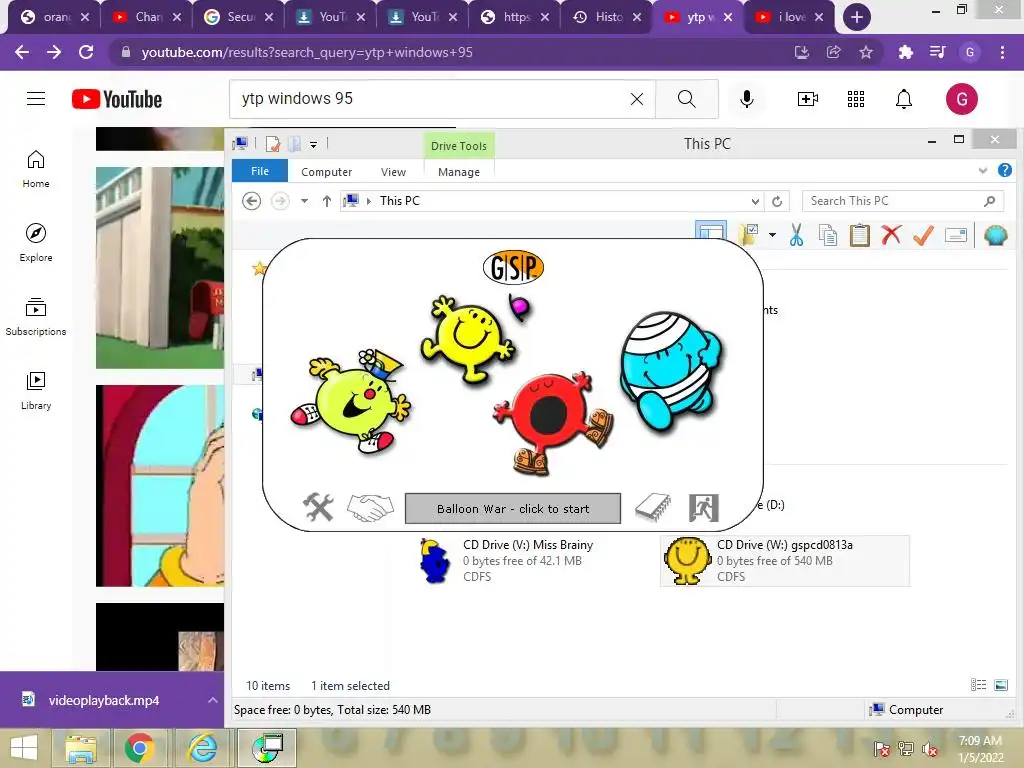Viewport: 1024px width, 768px height.
Task: Open the File tab in Explorer ribbon
Action: click(260, 171)
